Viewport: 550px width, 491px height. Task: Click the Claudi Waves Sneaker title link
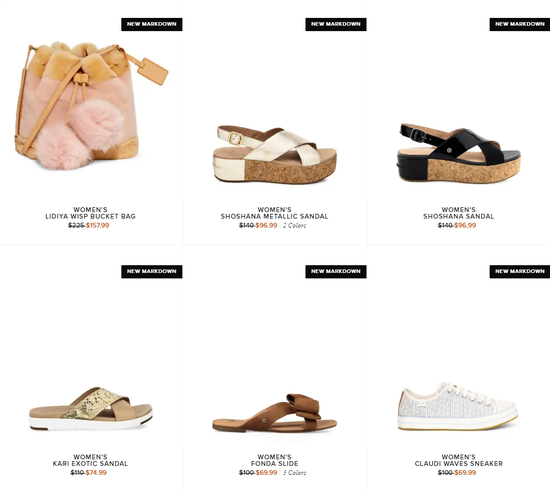pyautogui.click(x=458, y=460)
